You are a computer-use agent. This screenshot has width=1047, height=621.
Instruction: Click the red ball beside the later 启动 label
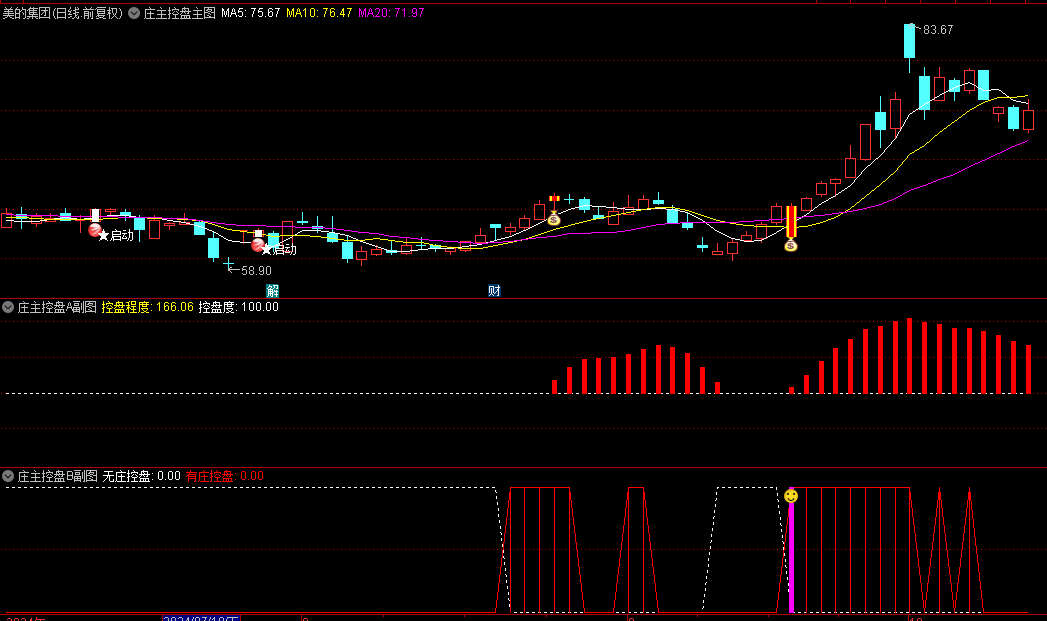point(257,245)
